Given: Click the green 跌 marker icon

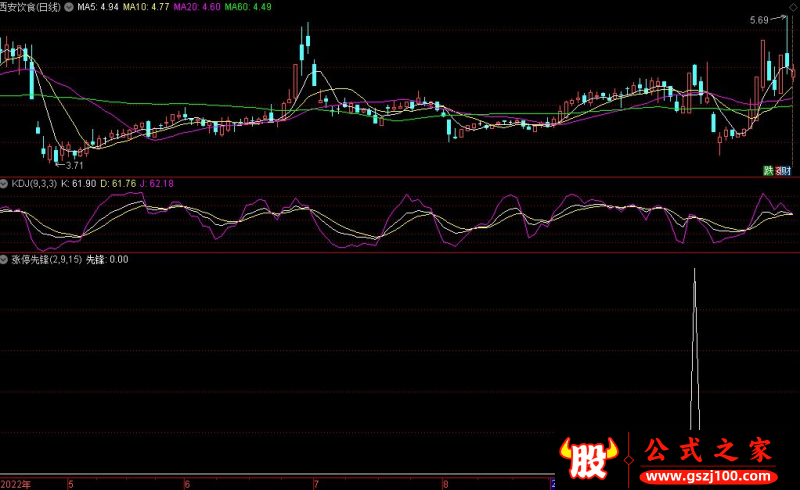Looking at the screenshot, I should tap(768, 171).
